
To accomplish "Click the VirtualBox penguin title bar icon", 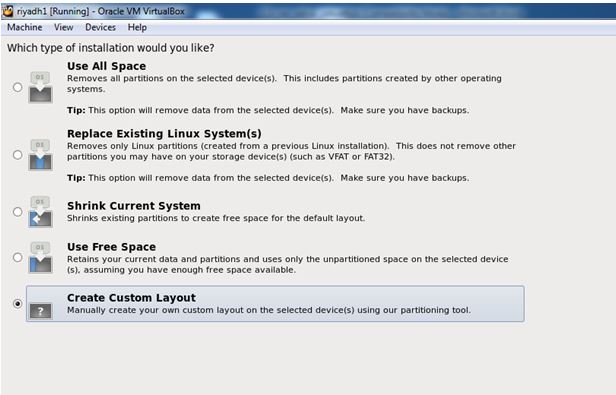I will tap(7, 11).
